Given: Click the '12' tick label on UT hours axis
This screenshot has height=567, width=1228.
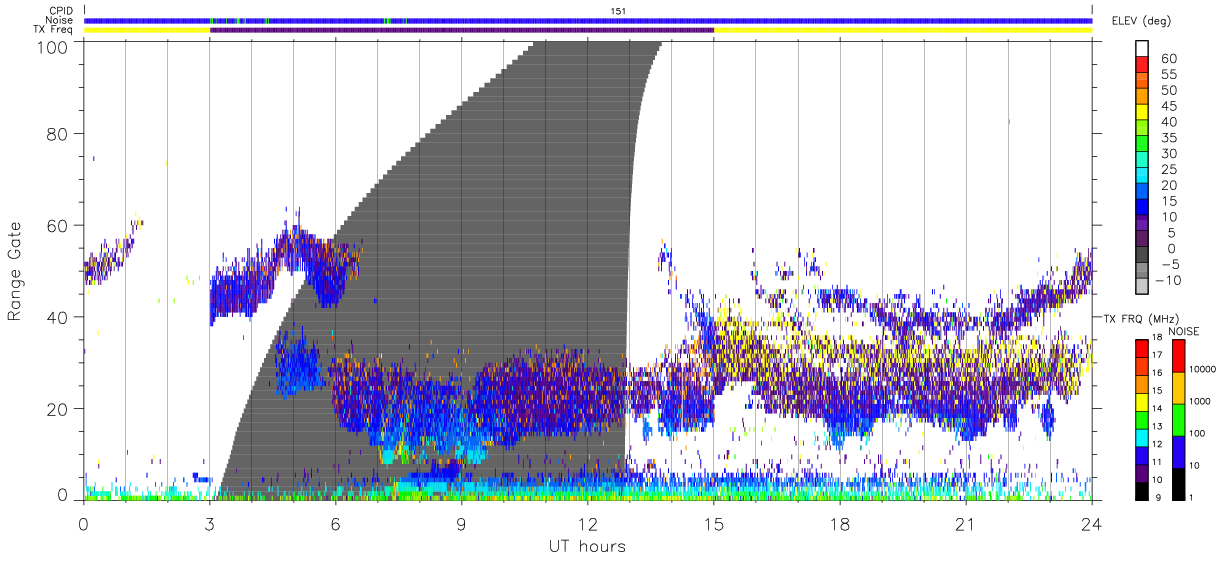Looking at the screenshot, I should click(587, 524).
